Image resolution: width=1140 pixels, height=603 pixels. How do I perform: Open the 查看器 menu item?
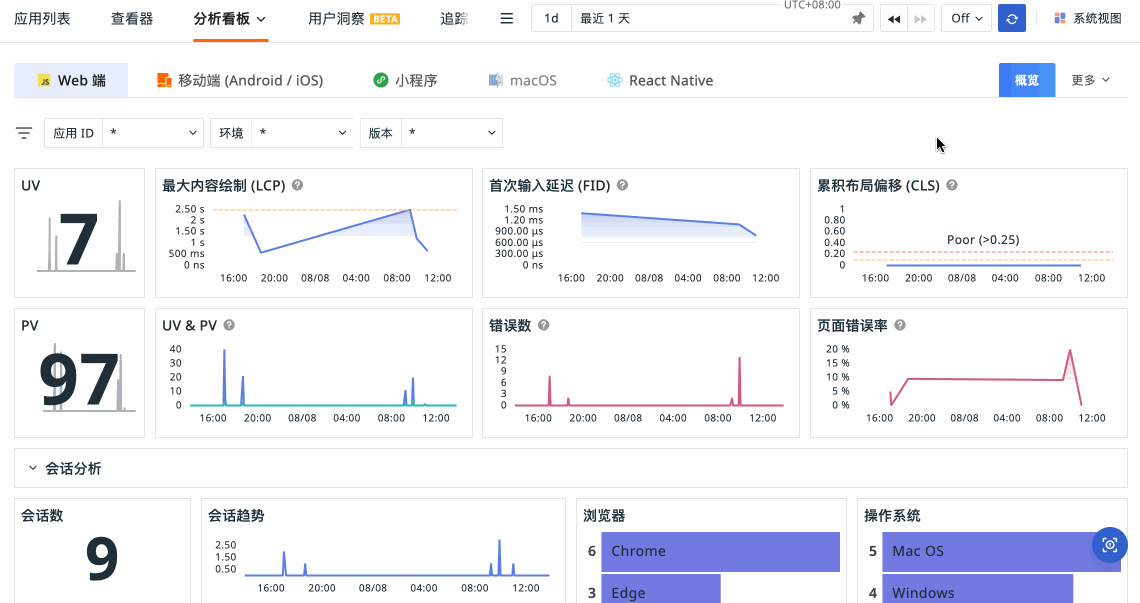(x=132, y=19)
